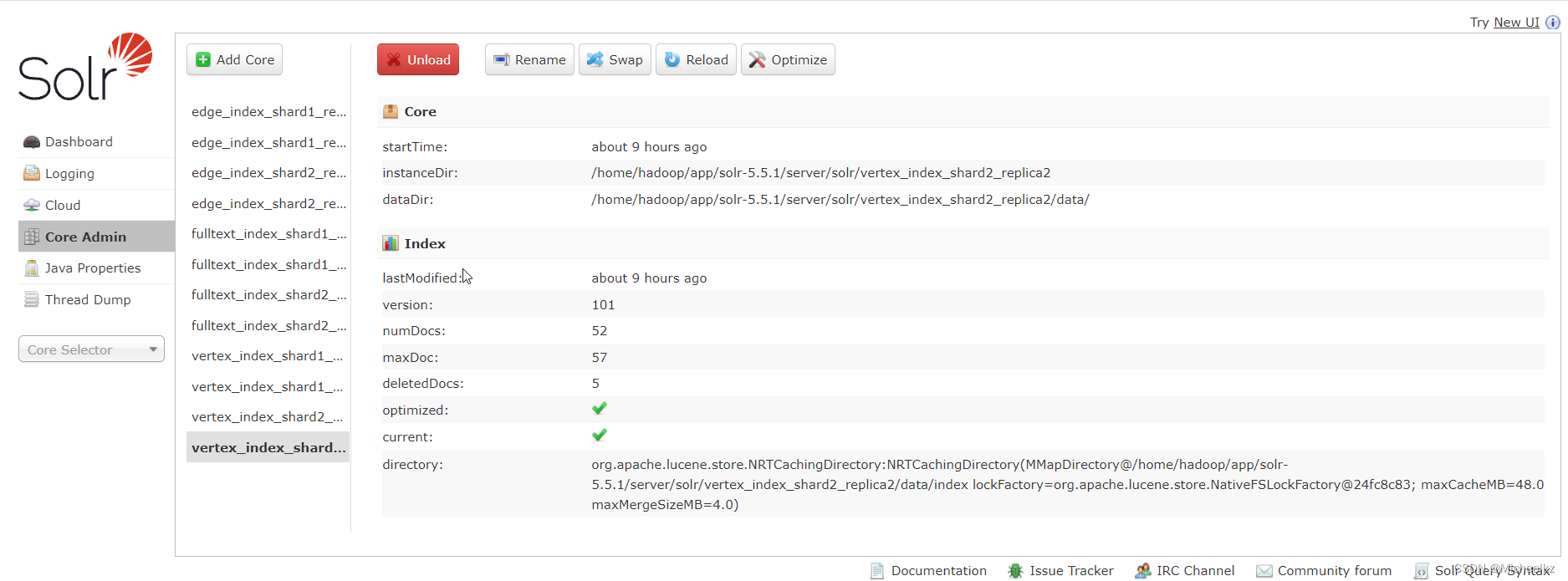Image resolution: width=1568 pixels, height=581 pixels.
Task: Click the Unload button label
Action: (429, 60)
